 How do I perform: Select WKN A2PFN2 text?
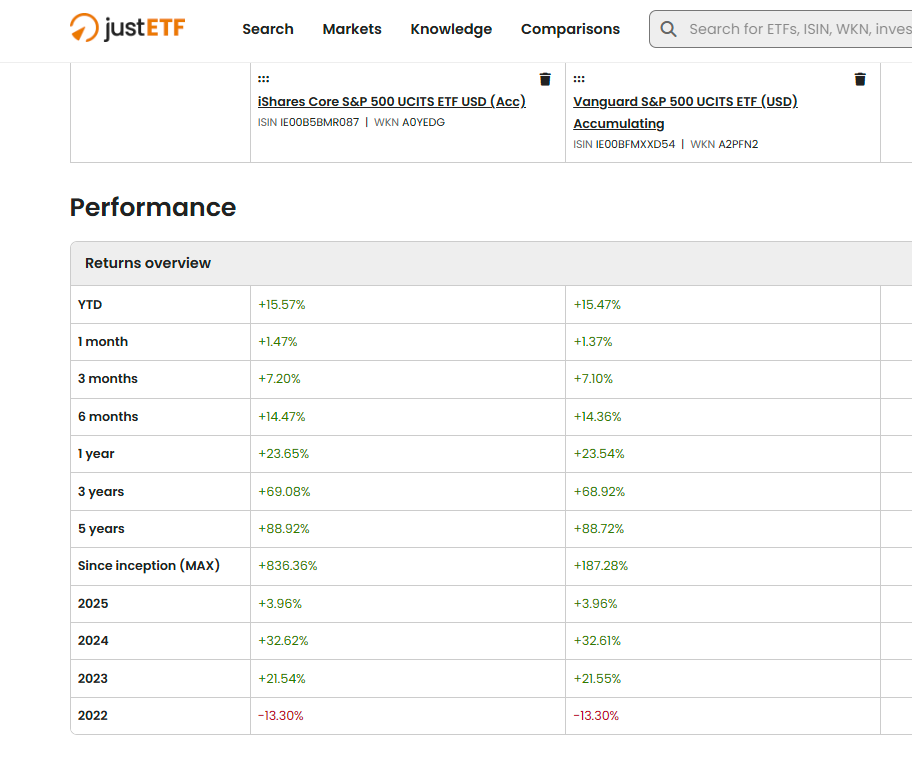724,144
